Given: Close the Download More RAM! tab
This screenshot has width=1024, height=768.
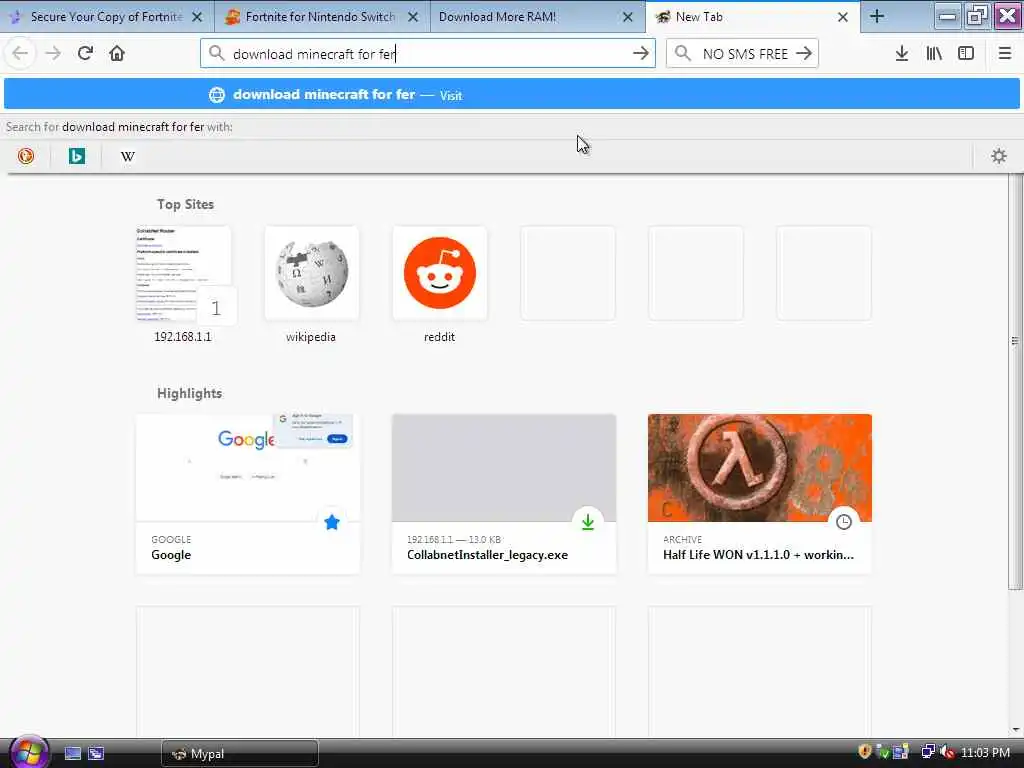Looking at the screenshot, I should point(628,17).
